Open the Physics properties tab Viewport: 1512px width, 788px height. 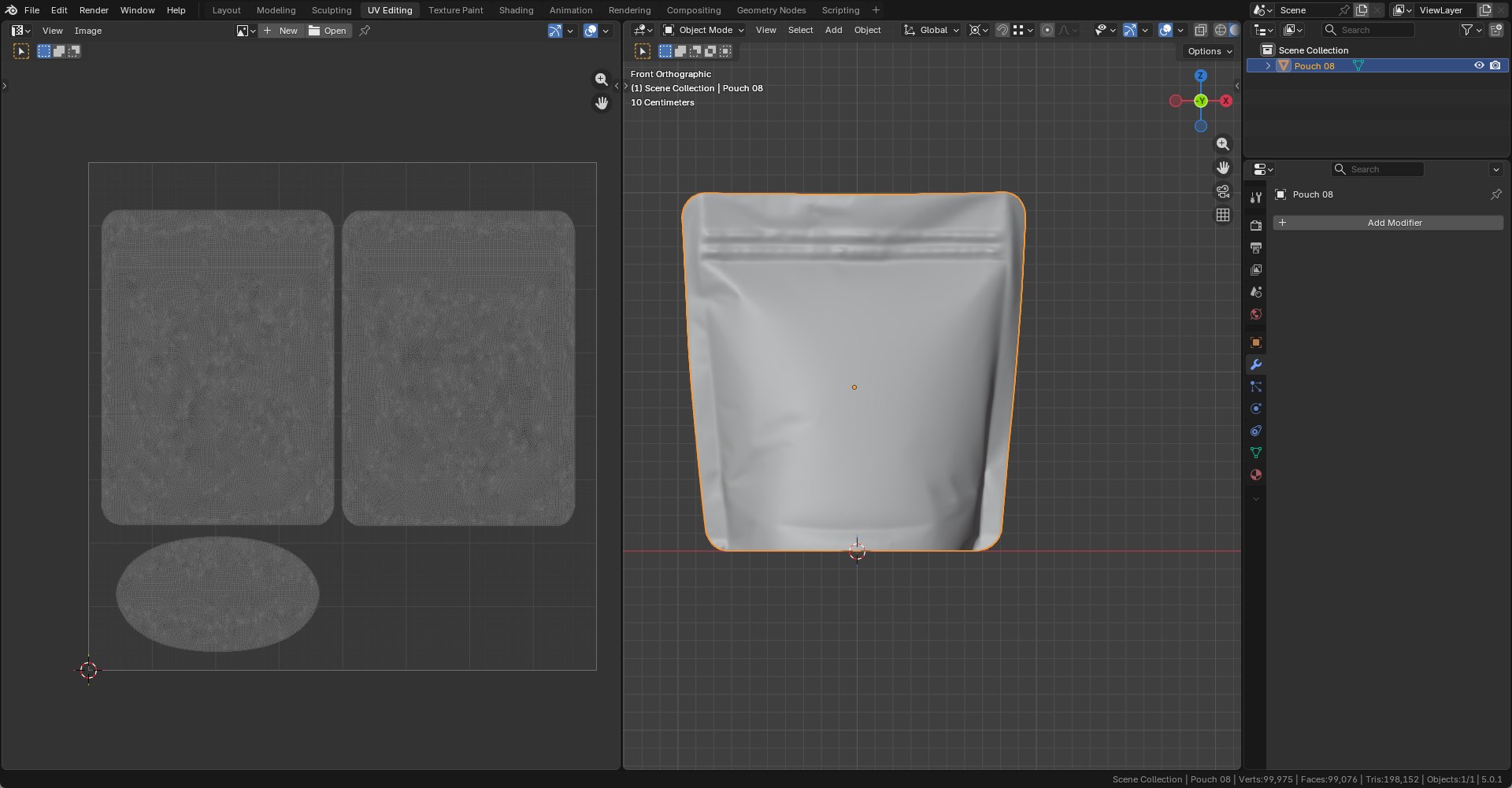coord(1256,409)
